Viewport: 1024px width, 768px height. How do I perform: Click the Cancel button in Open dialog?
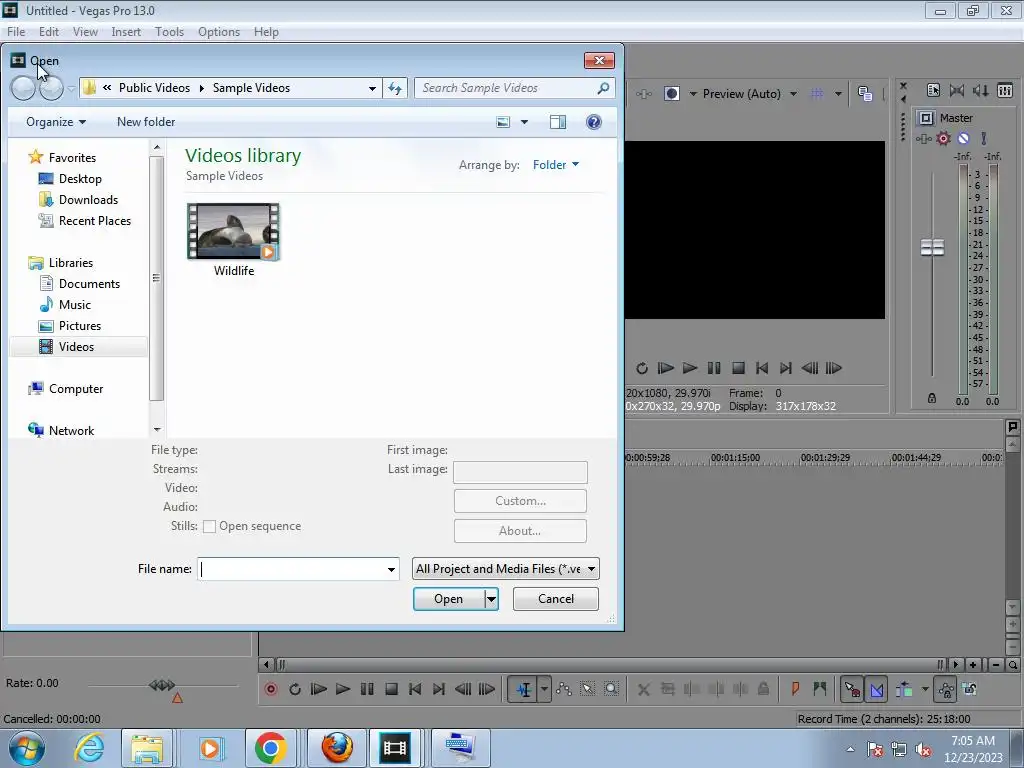pos(556,599)
